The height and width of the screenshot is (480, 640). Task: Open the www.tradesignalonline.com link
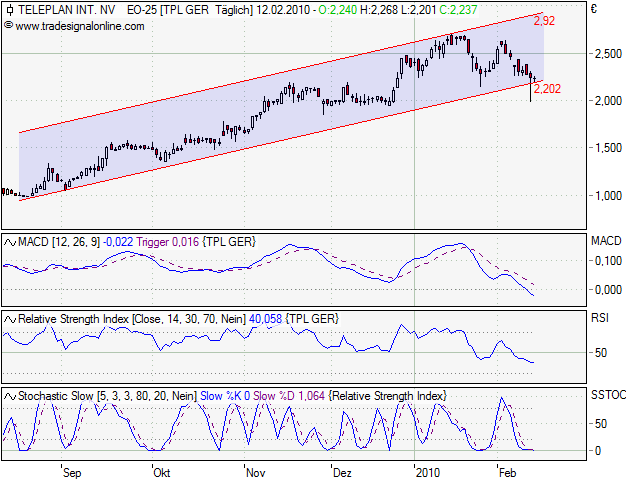coord(81,25)
